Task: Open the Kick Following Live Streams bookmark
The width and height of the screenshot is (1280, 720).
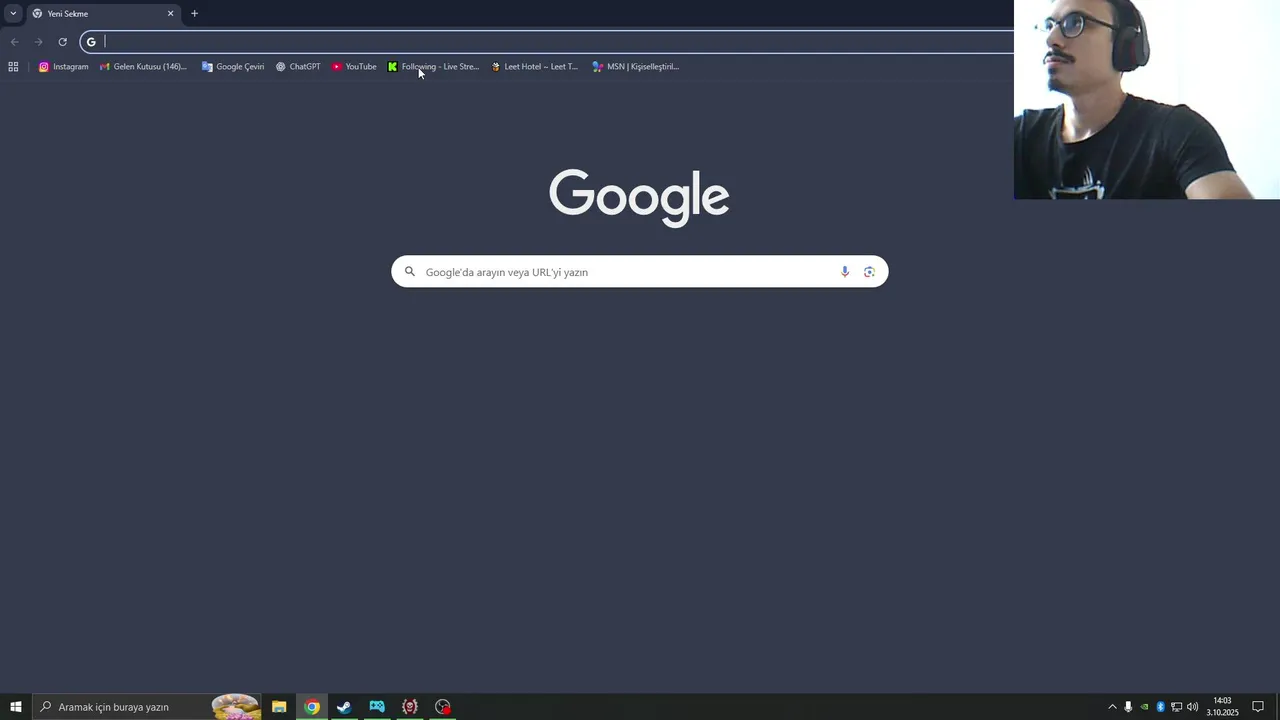Action: point(433,67)
